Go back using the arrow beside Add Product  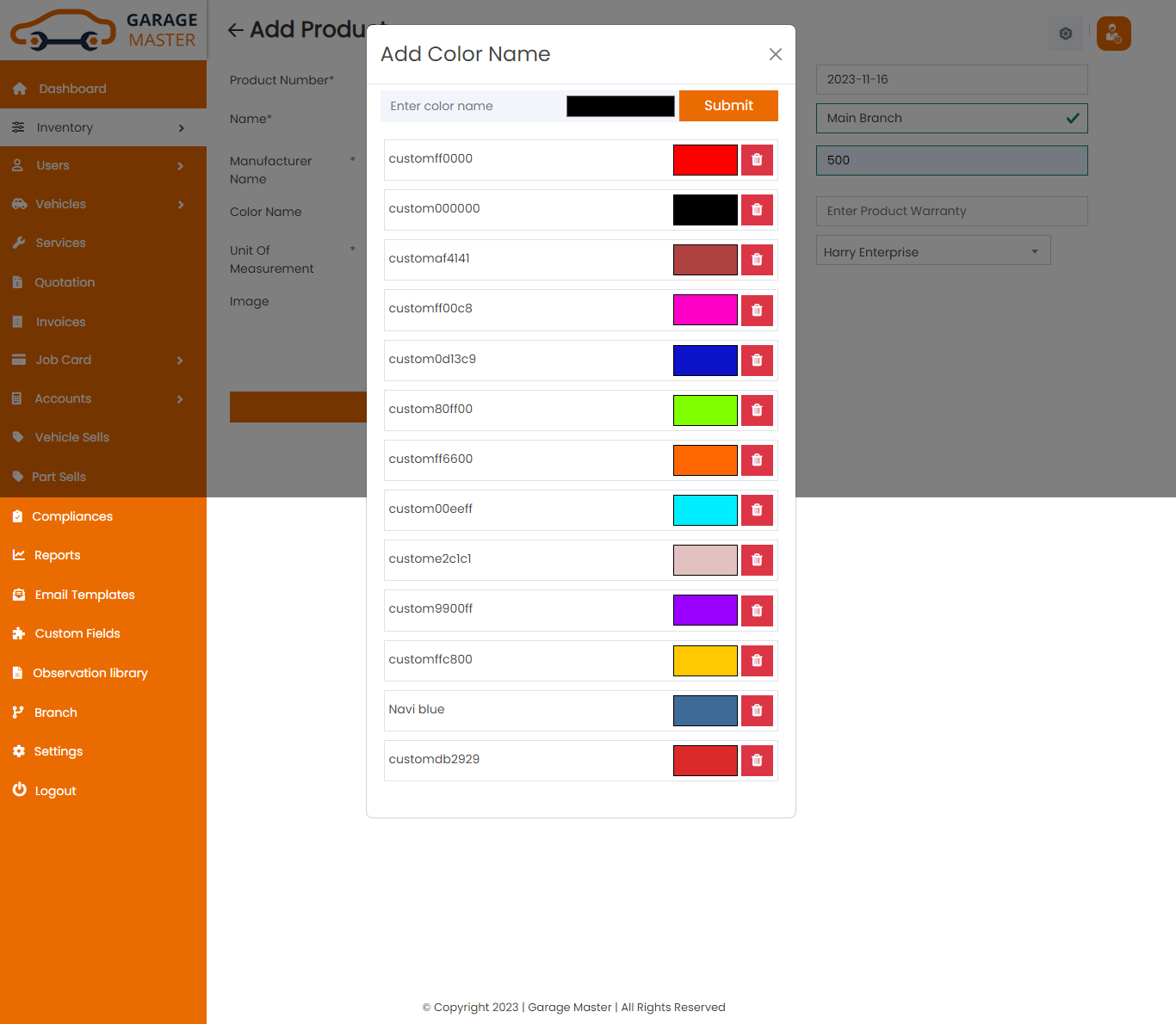point(235,30)
